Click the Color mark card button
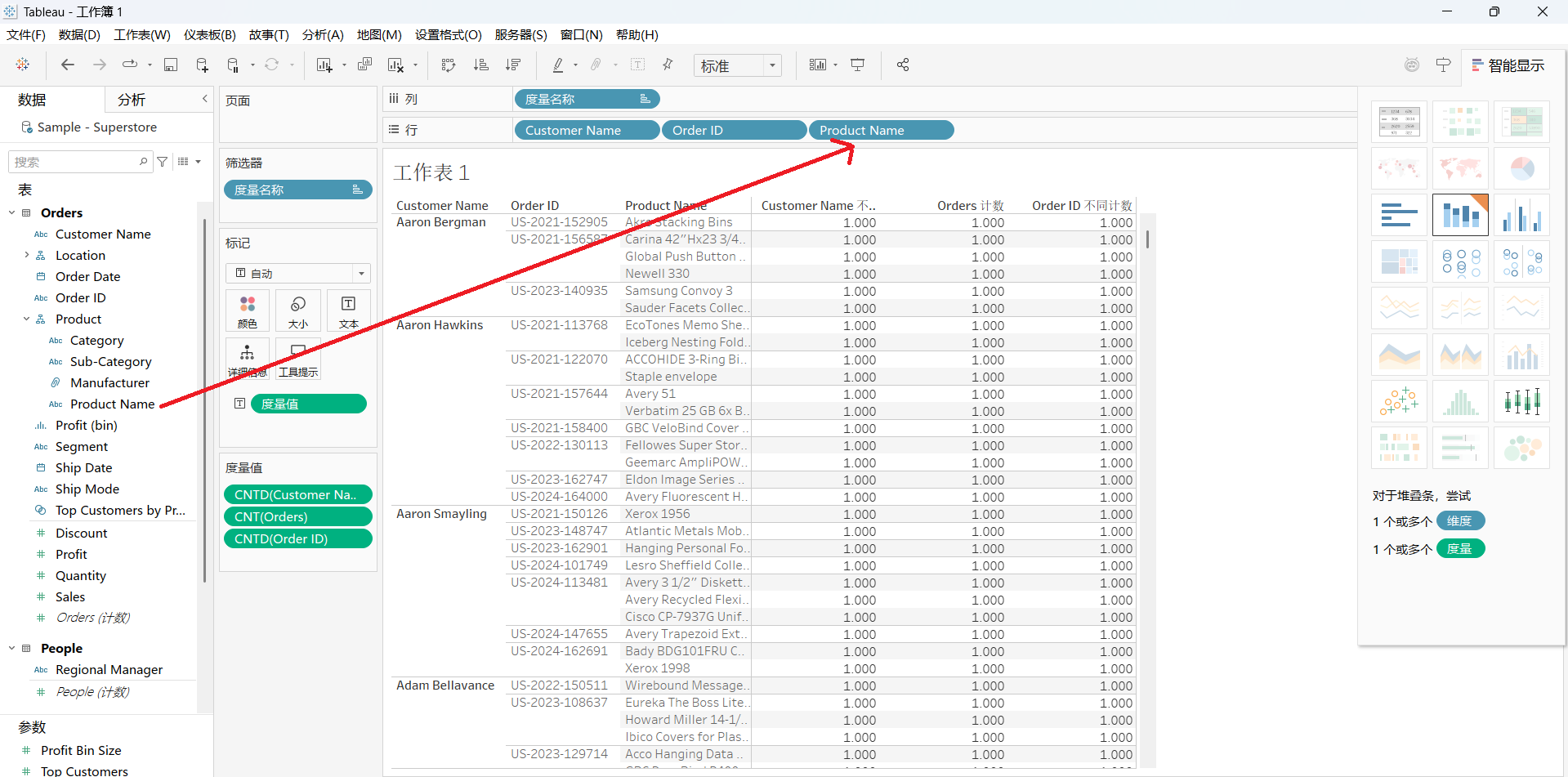This screenshot has width=1568, height=777. [x=248, y=311]
